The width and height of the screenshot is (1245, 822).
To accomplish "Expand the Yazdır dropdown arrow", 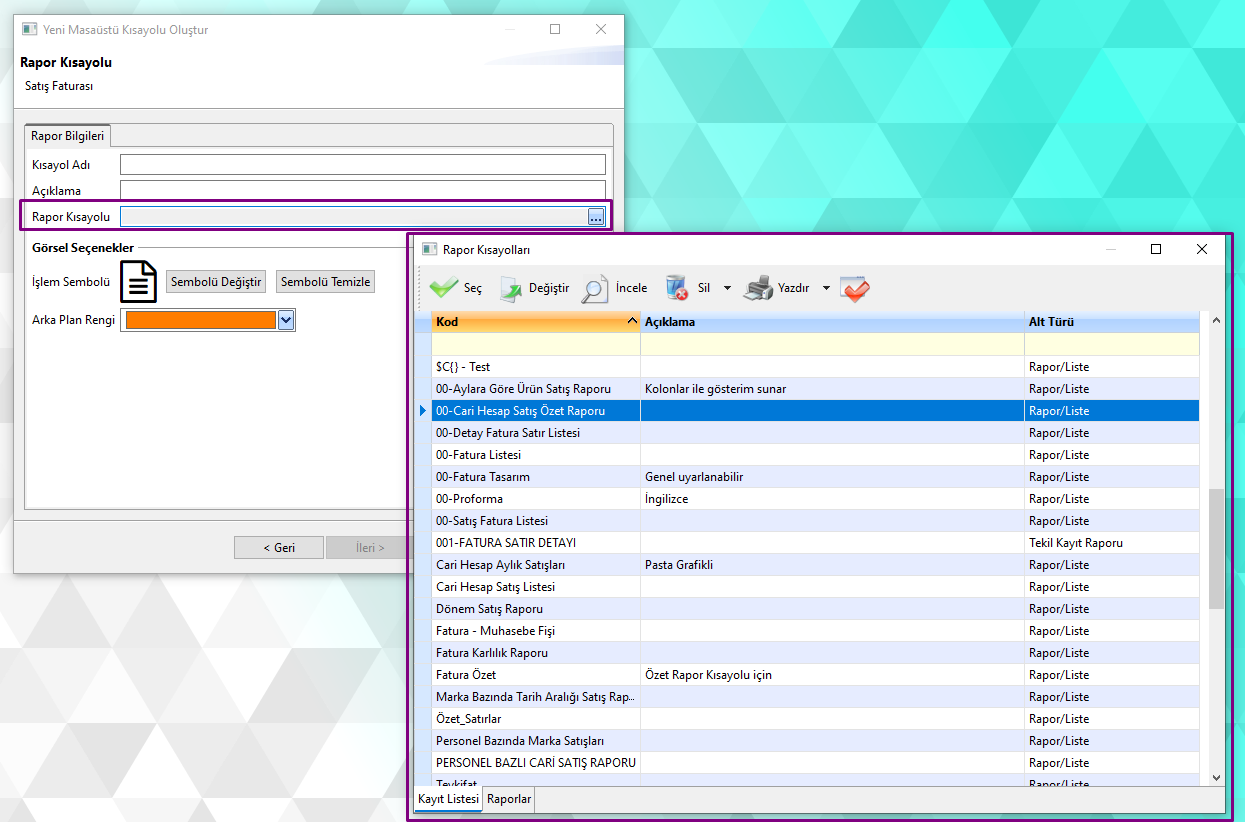I will coord(826,288).
